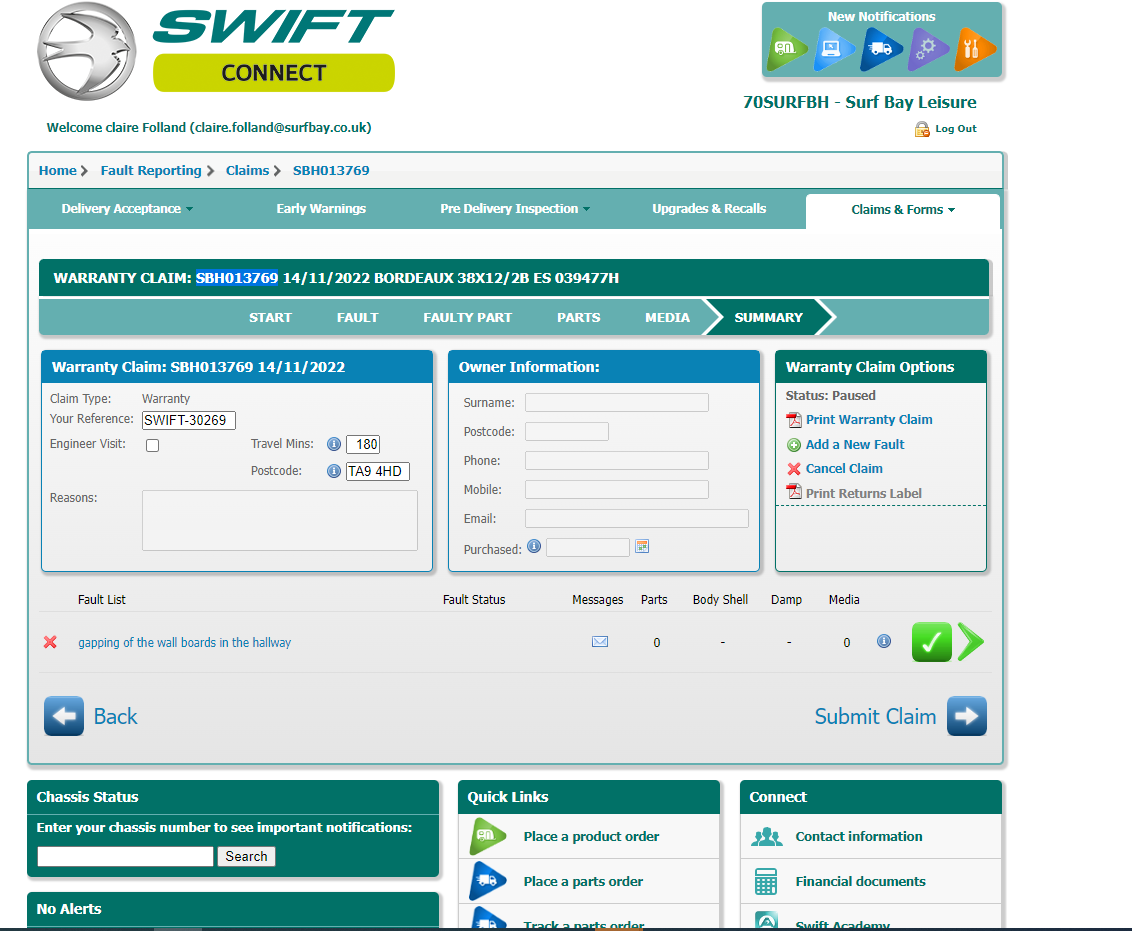This screenshot has height=931, width=1132.
Task: Click the owner Email field
Action: coord(637,518)
